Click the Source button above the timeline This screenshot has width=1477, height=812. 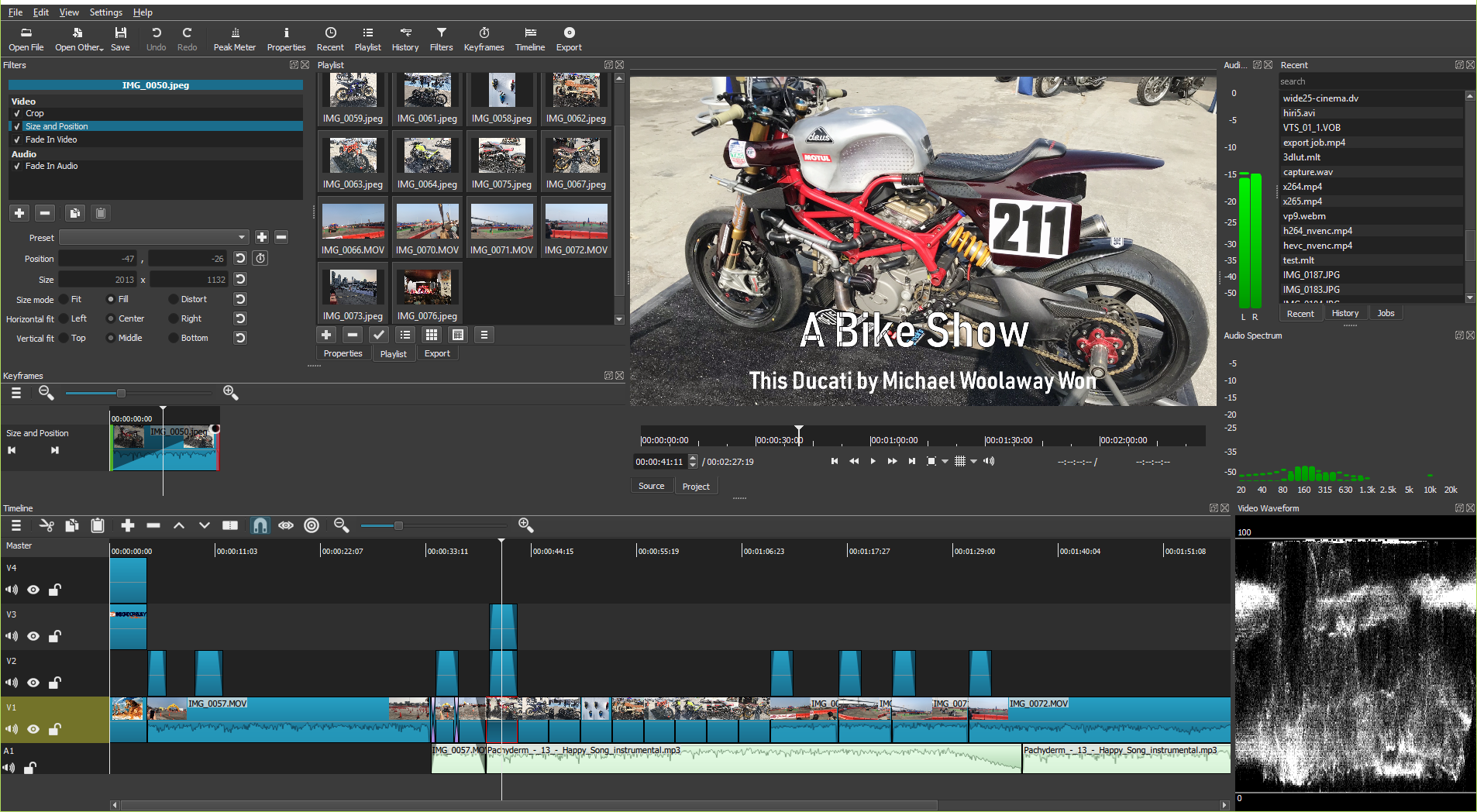point(652,486)
